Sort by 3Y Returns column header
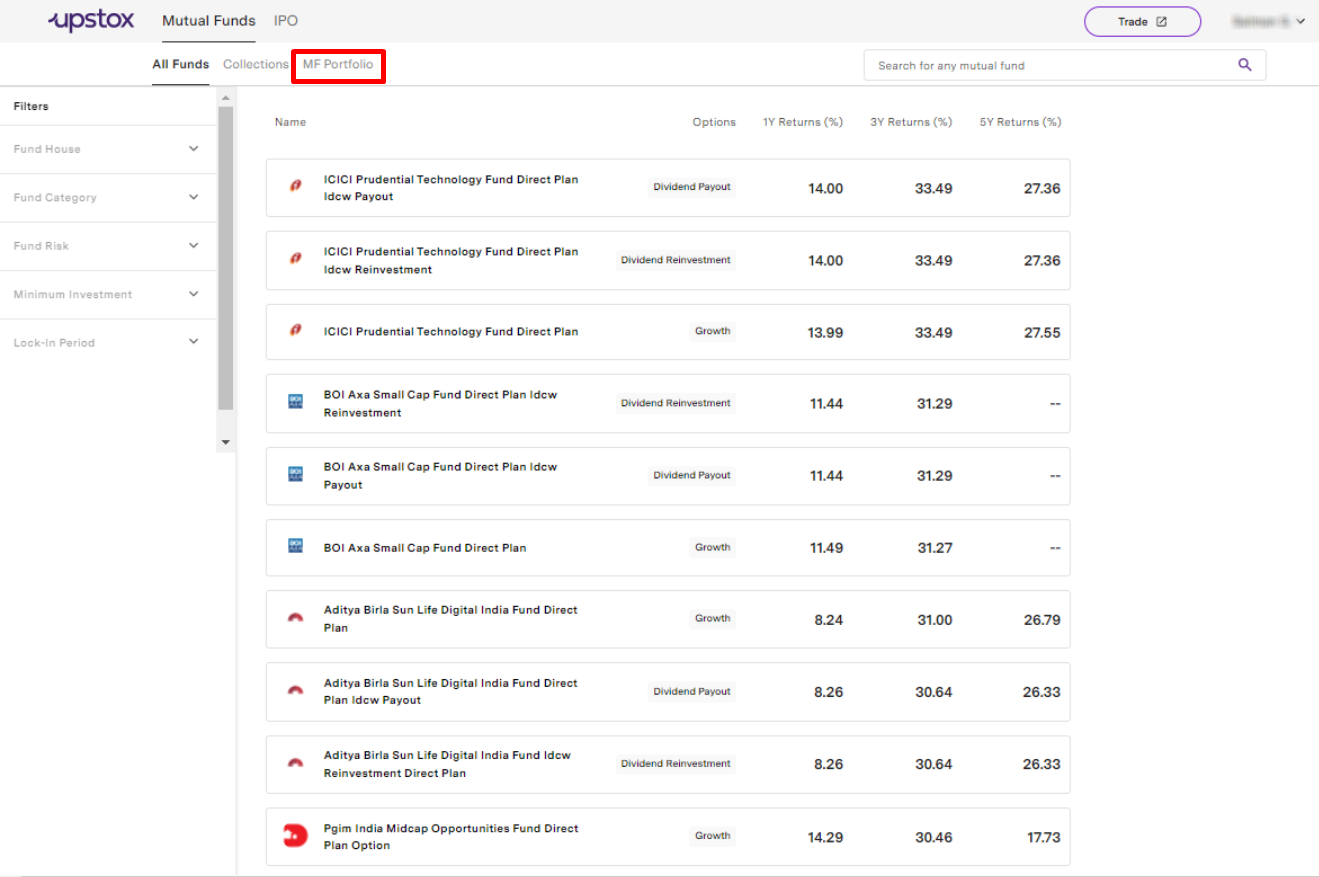Screen dimensions: 1319x877 pyautogui.click(x=911, y=122)
